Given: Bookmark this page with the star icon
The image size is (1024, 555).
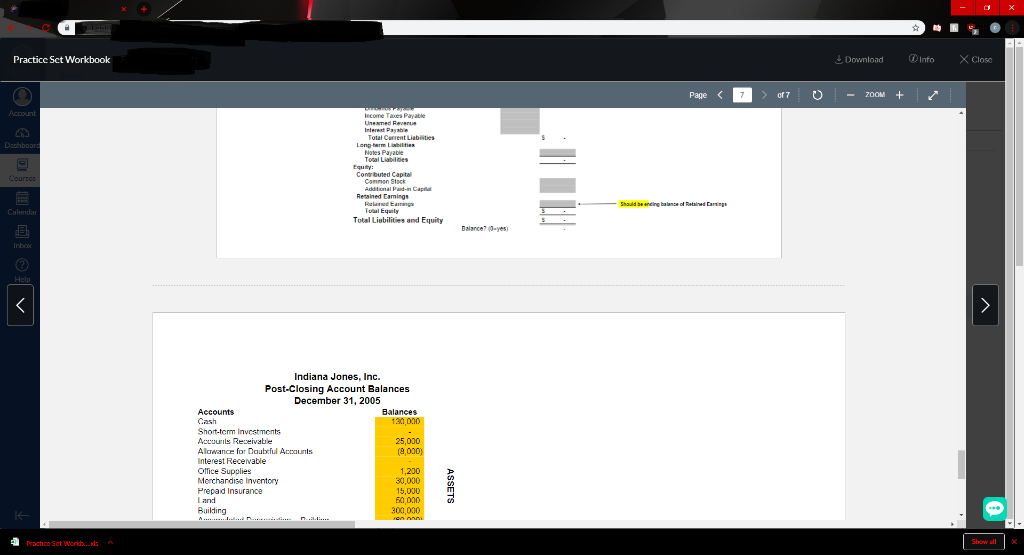Looking at the screenshot, I should [x=916, y=28].
